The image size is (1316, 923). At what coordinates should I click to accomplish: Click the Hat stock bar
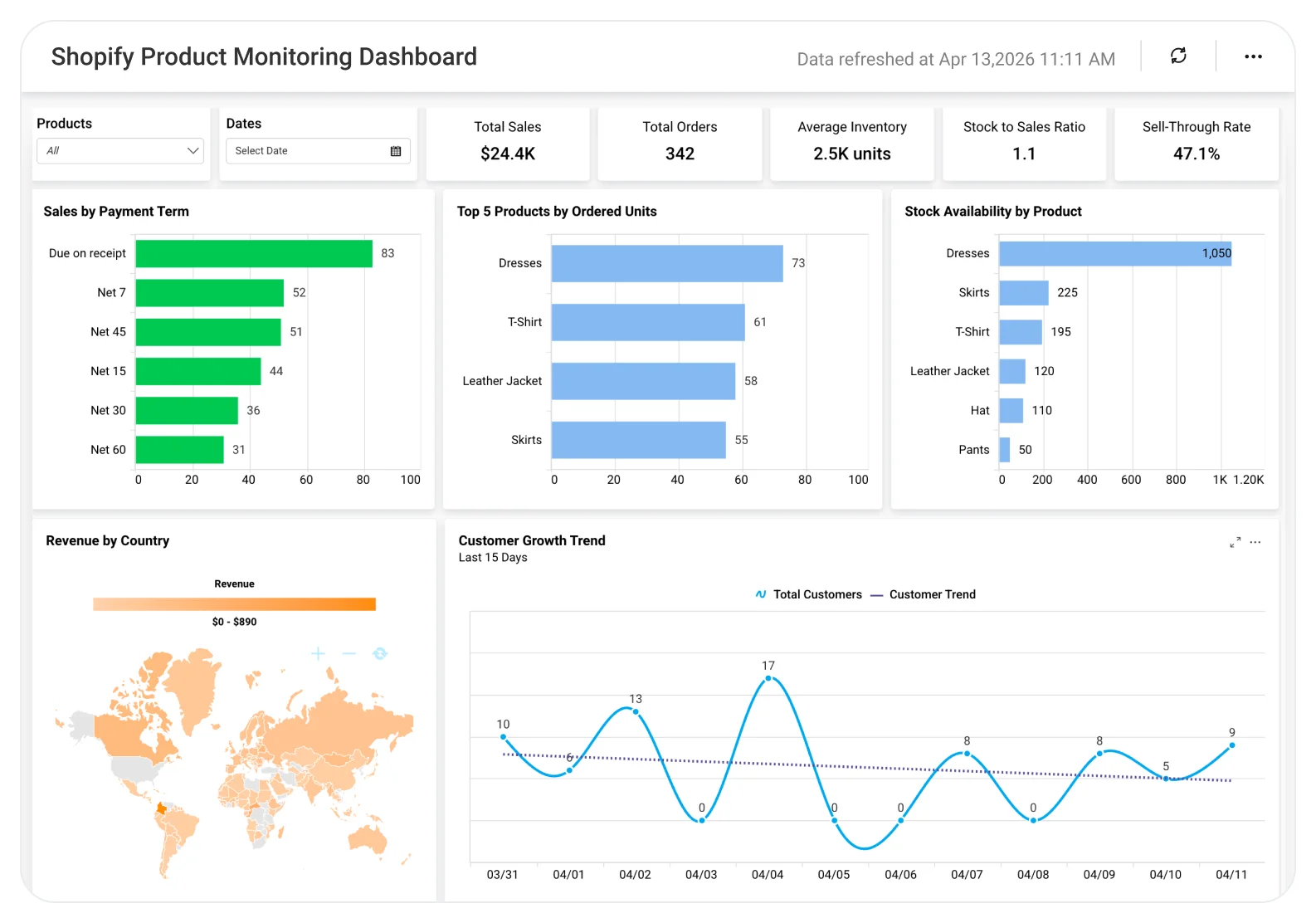coord(1011,410)
